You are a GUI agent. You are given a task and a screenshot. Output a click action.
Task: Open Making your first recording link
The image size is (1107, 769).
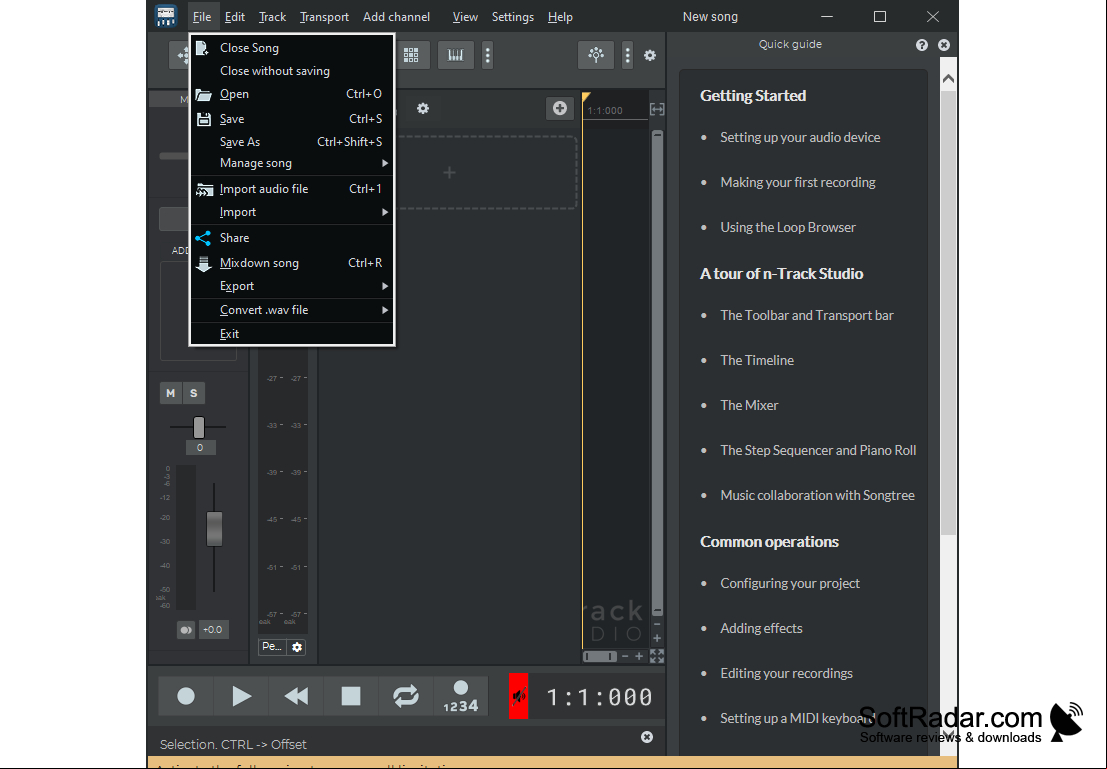point(798,182)
